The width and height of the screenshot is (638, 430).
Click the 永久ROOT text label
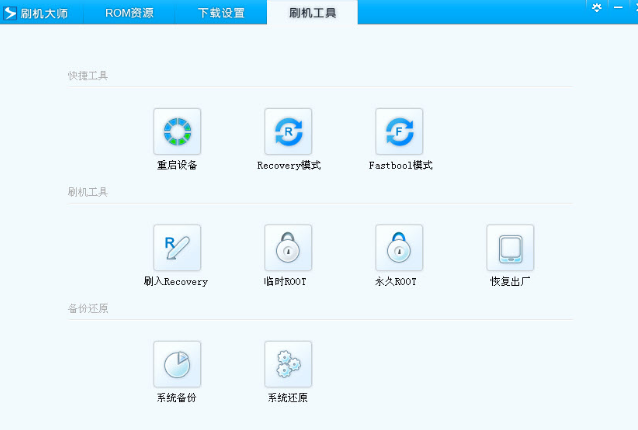point(395,282)
